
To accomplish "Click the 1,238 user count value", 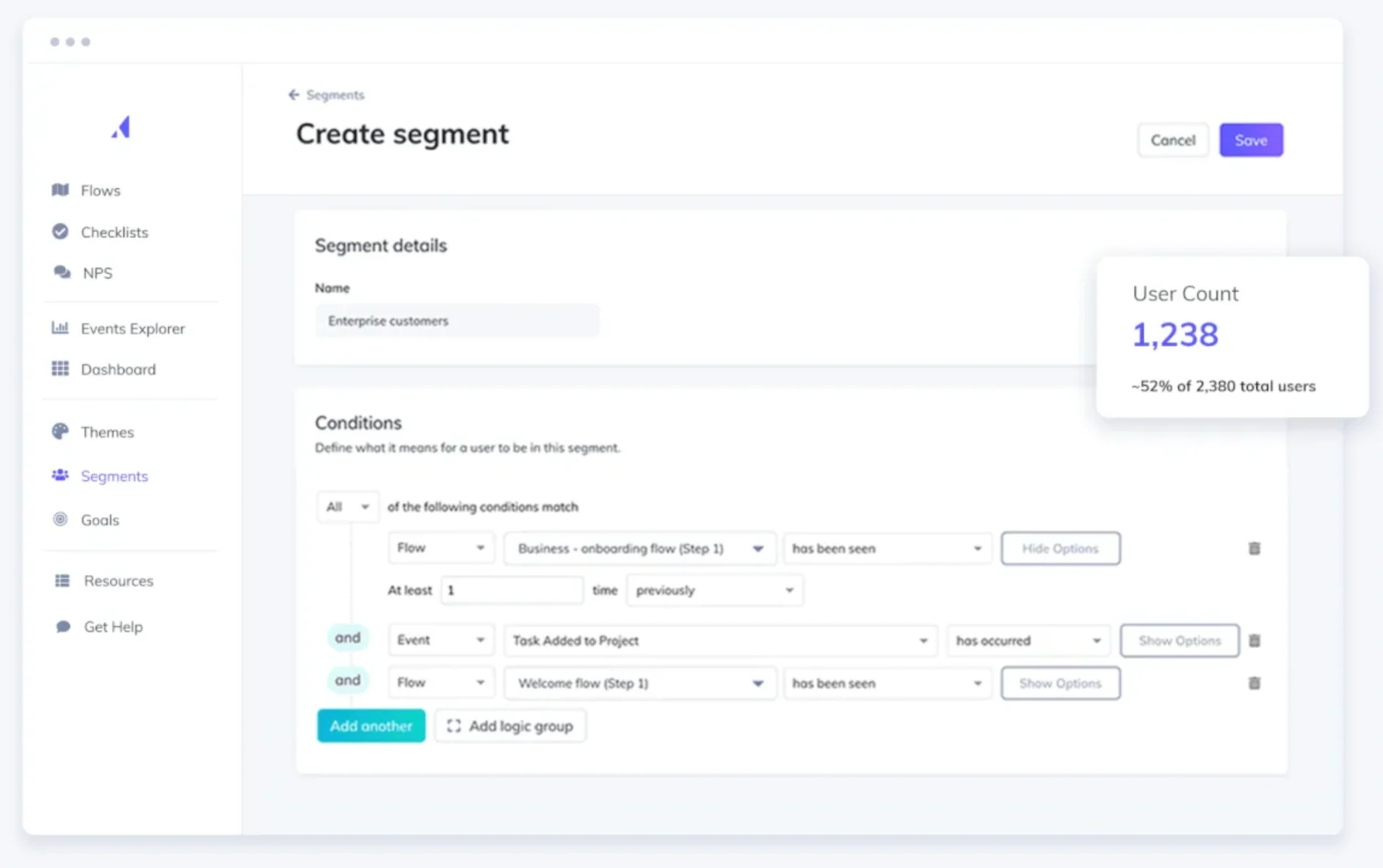I will pyautogui.click(x=1175, y=335).
